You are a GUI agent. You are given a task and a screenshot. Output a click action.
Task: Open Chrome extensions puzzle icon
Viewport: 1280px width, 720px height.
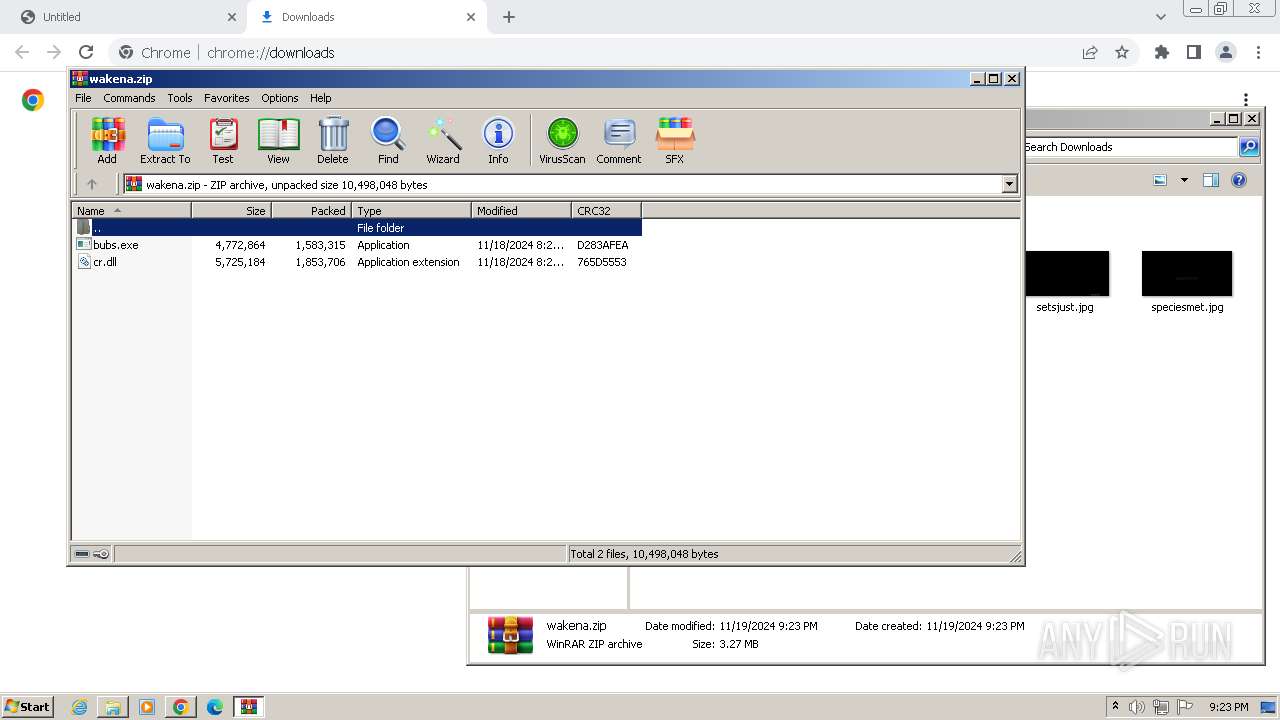[x=1161, y=52]
